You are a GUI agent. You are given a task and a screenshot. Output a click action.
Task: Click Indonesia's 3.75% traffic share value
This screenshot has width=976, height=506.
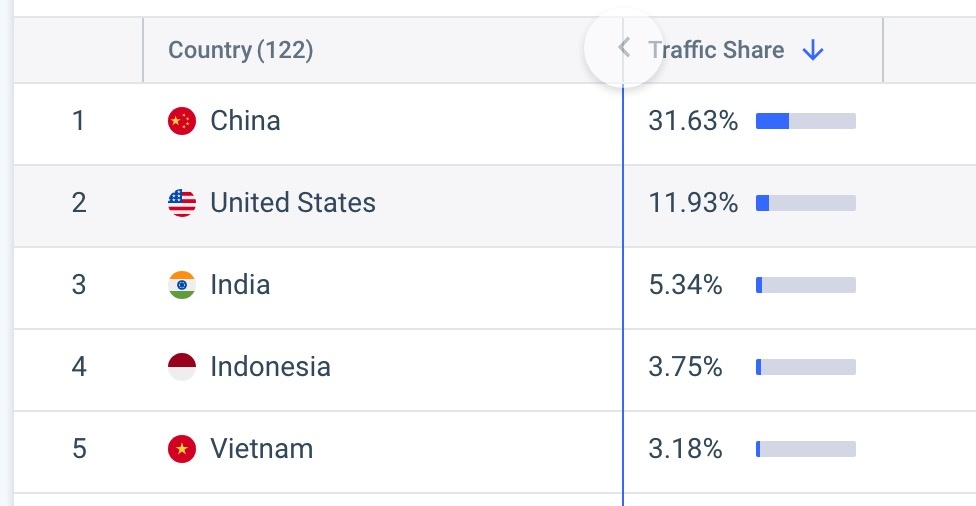(x=685, y=368)
